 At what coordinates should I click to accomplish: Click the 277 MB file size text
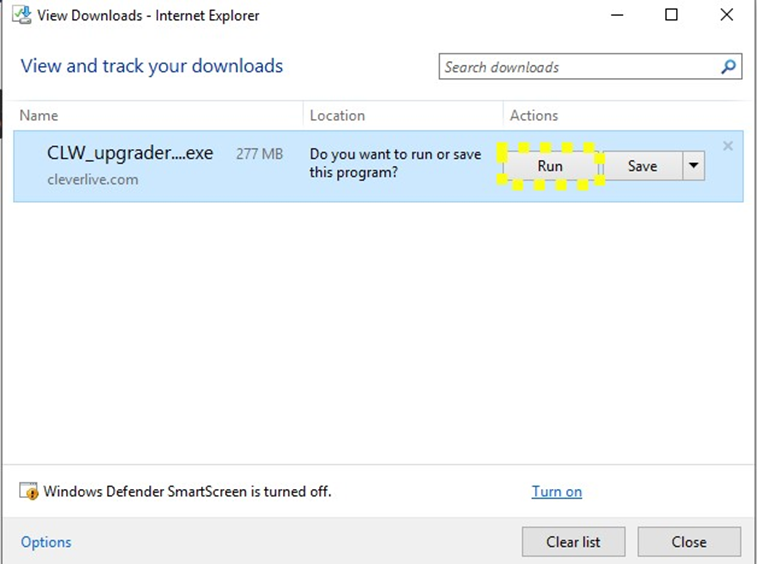coord(259,154)
